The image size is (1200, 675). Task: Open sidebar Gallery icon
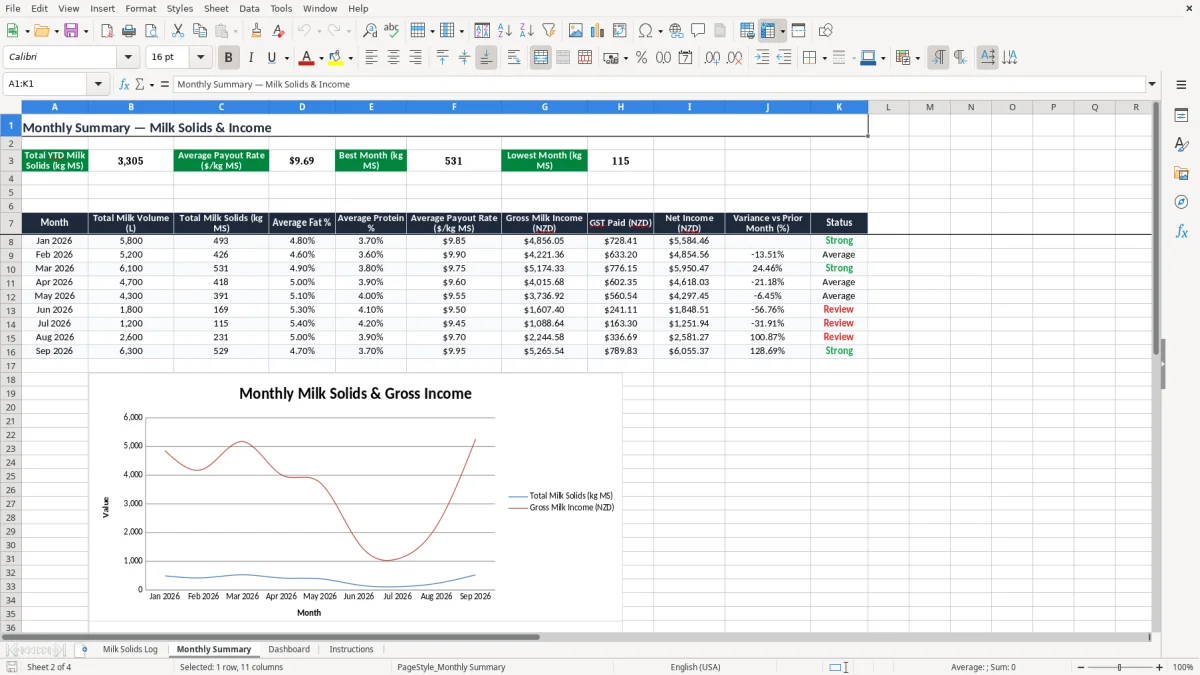1181,174
